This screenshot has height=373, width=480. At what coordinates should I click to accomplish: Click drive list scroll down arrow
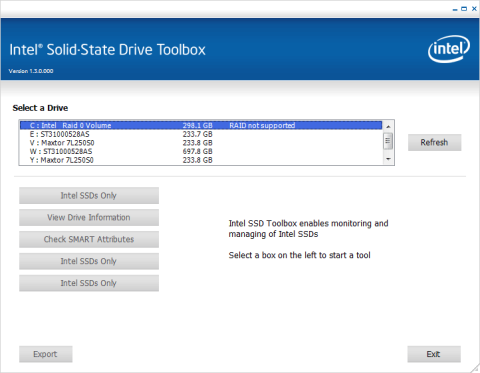[388, 159]
